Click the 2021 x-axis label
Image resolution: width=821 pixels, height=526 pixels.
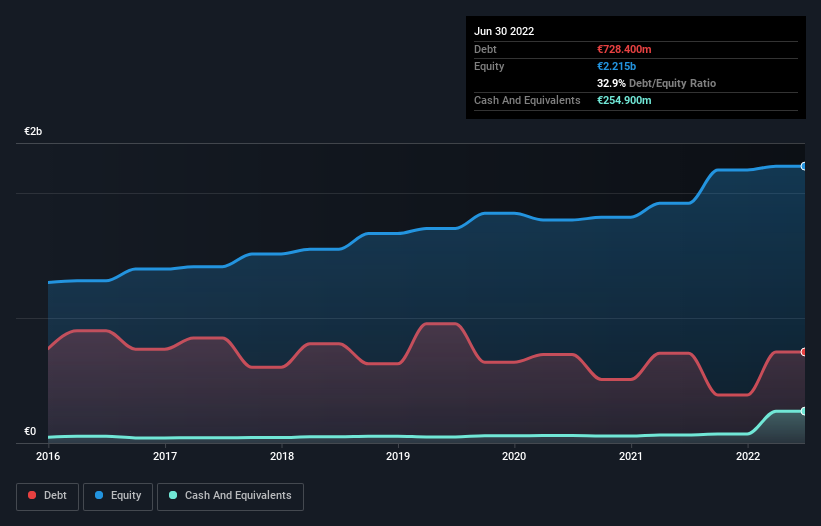click(631, 456)
